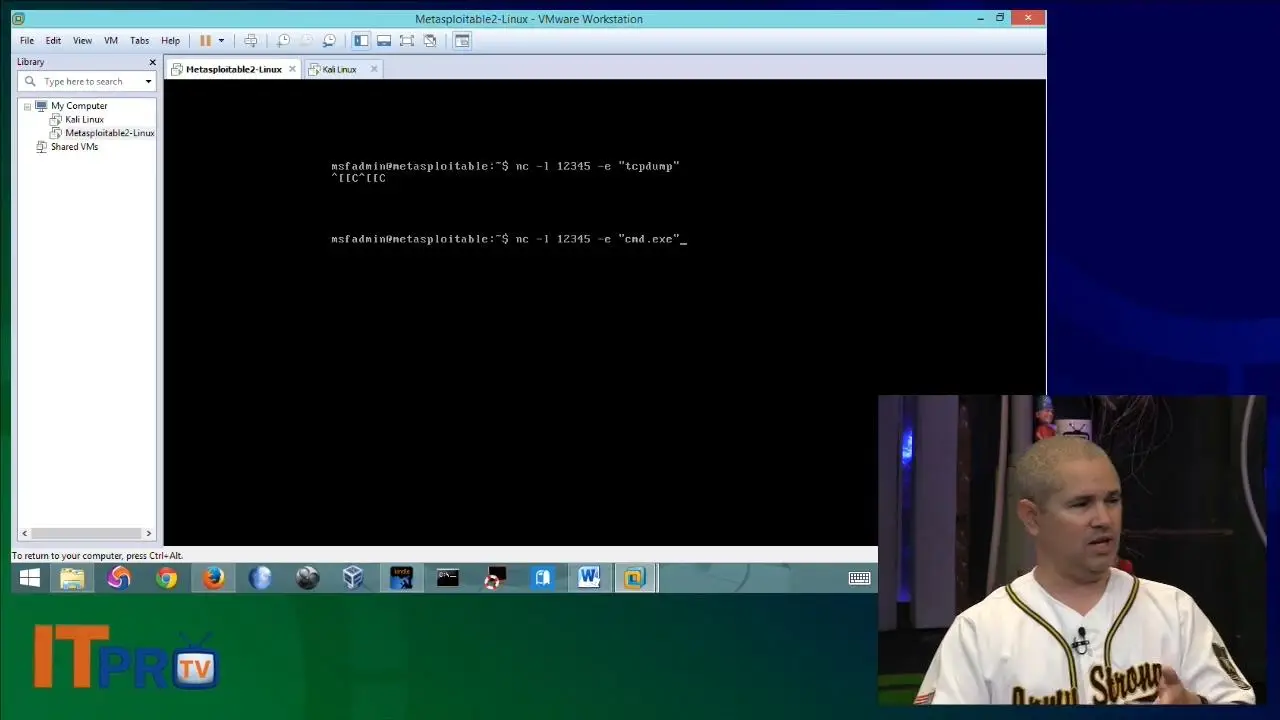The height and width of the screenshot is (720, 1280).
Task: Open Microsoft Word from the taskbar
Action: (x=588, y=578)
